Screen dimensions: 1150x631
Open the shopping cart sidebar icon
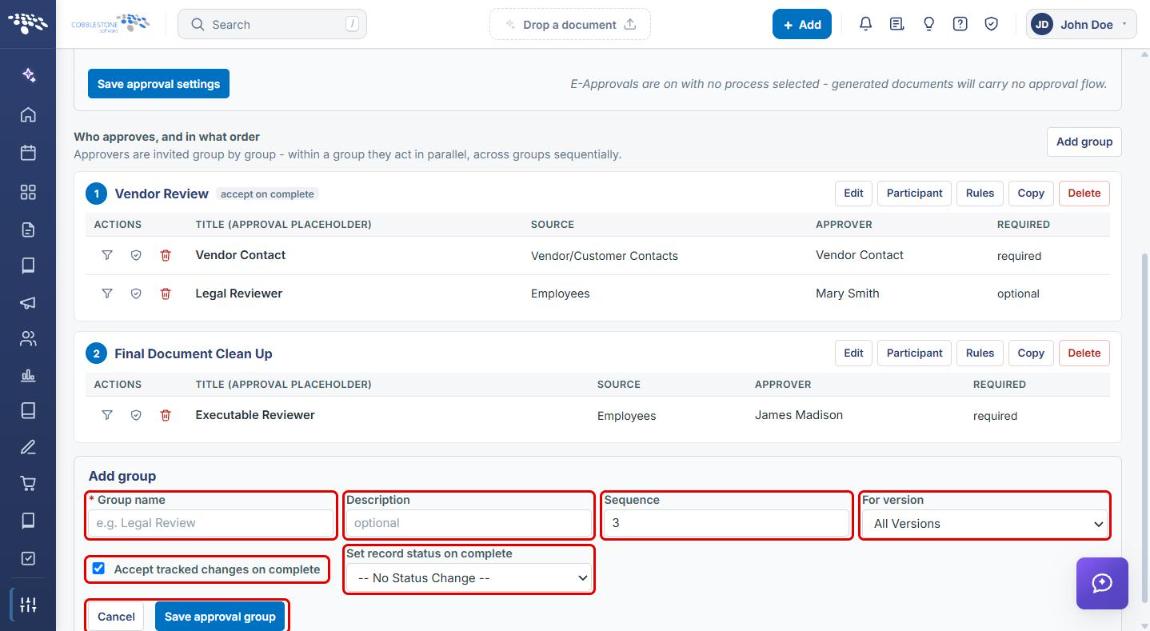(28, 484)
